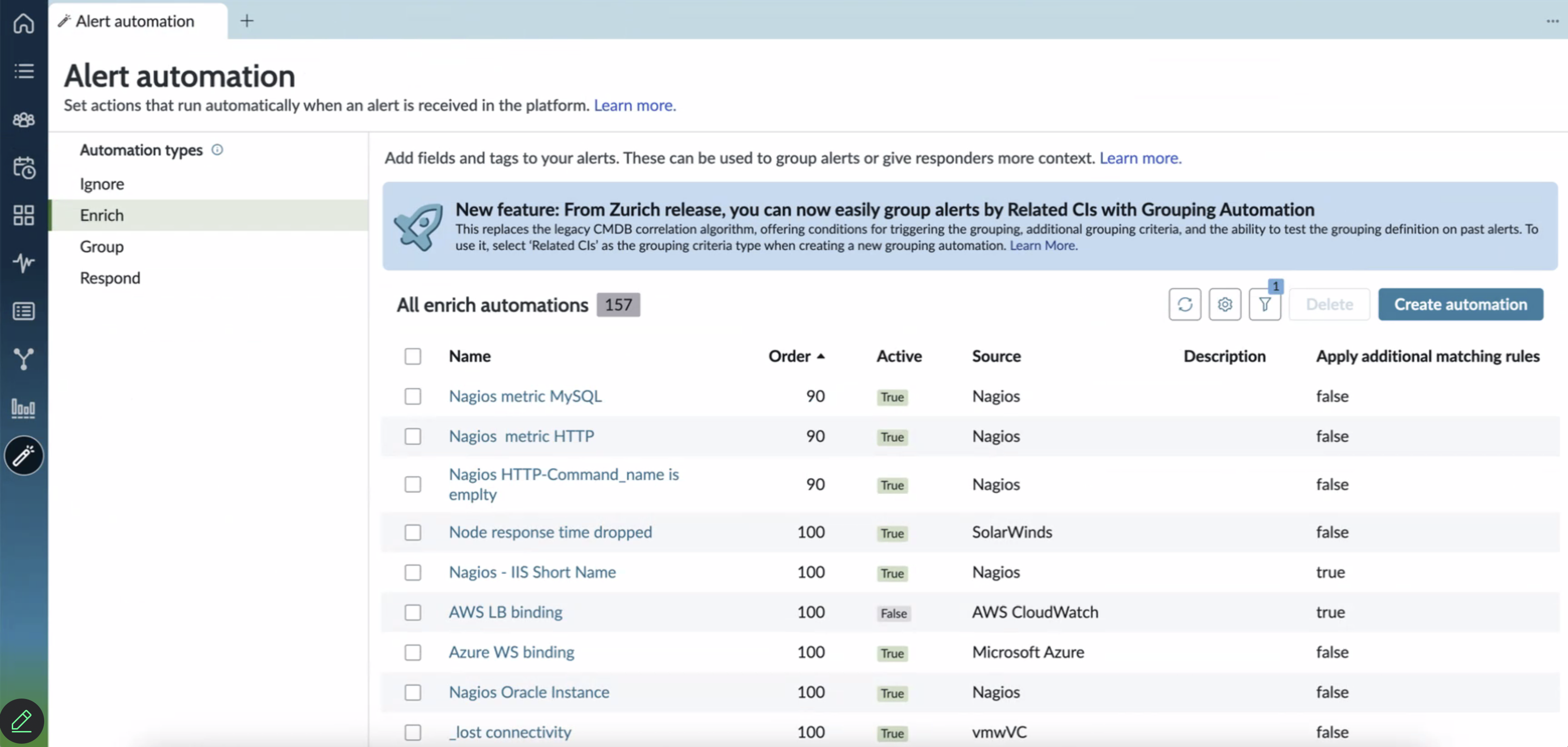This screenshot has height=747, width=1568.
Task: Check the Nagios Oracle Instance row checkbox
Action: click(x=413, y=693)
